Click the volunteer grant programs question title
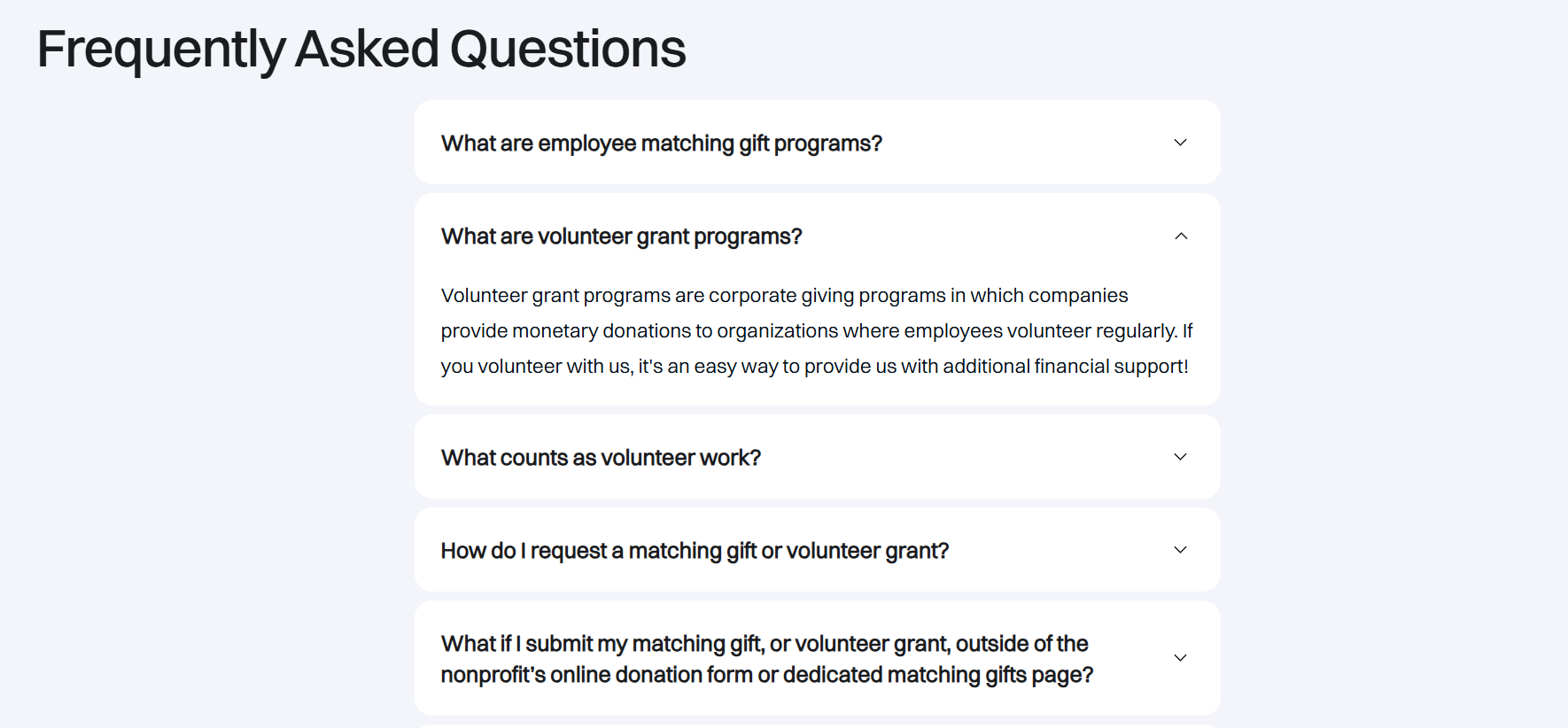 [x=620, y=236]
